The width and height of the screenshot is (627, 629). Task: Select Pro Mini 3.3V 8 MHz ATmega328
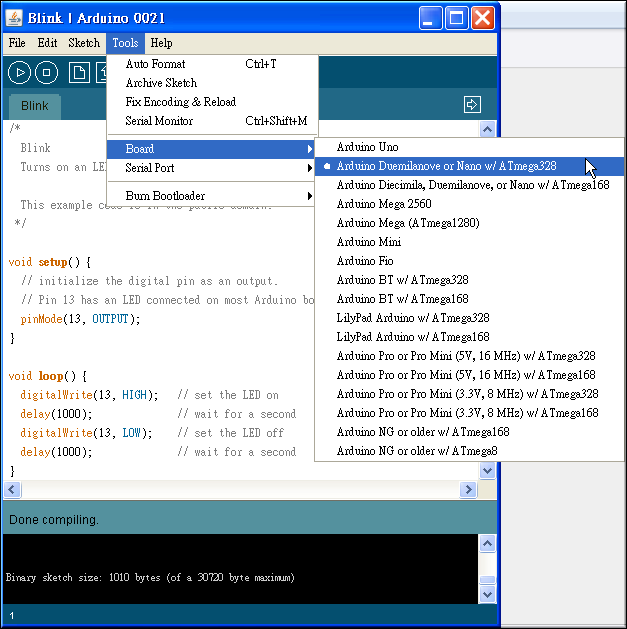point(469,394)
